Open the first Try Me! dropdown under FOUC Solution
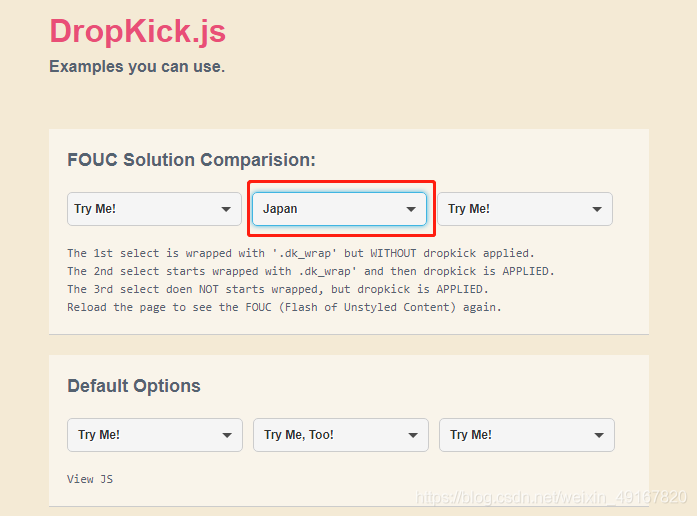 tap(154, 209)
